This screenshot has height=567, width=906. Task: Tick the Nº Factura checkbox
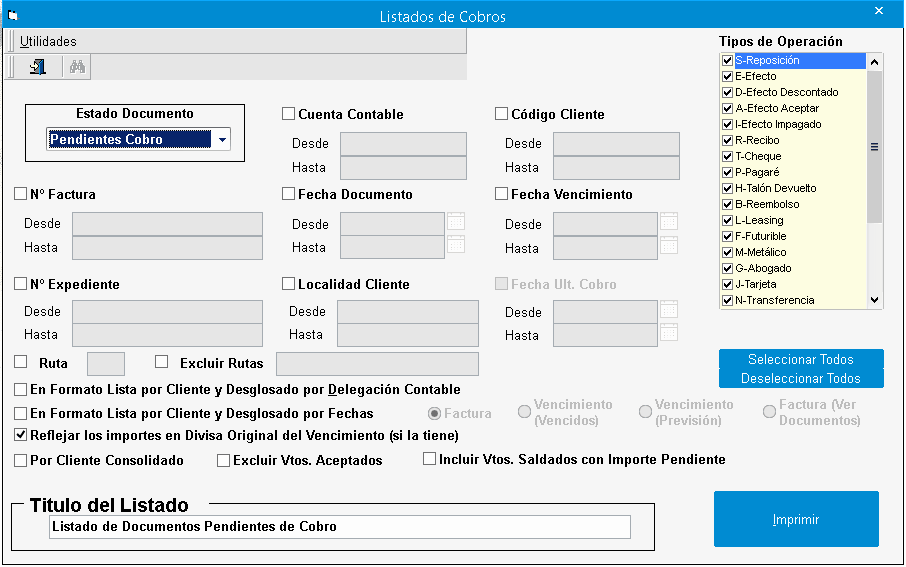click(x=21, y=194)
